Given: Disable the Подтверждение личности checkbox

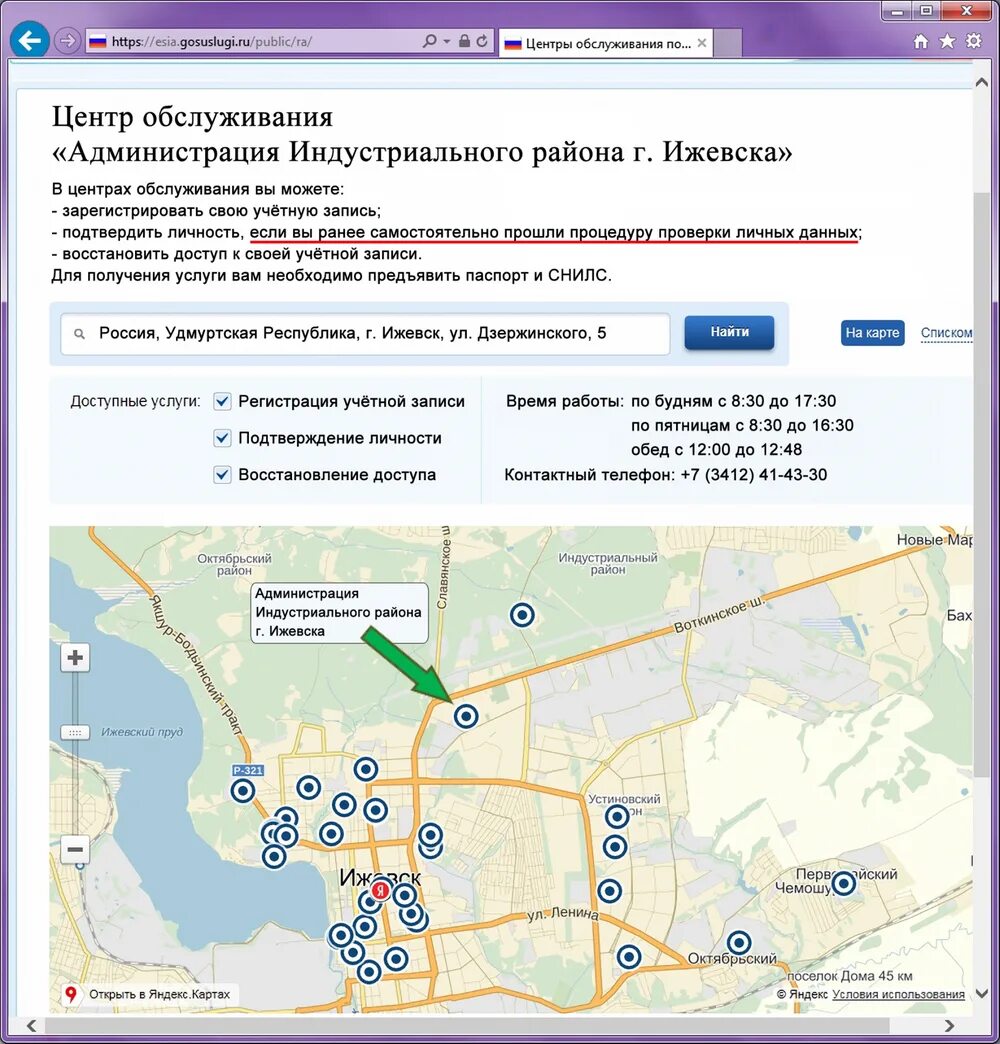Looking at the screenshot, I should (222, 437).
